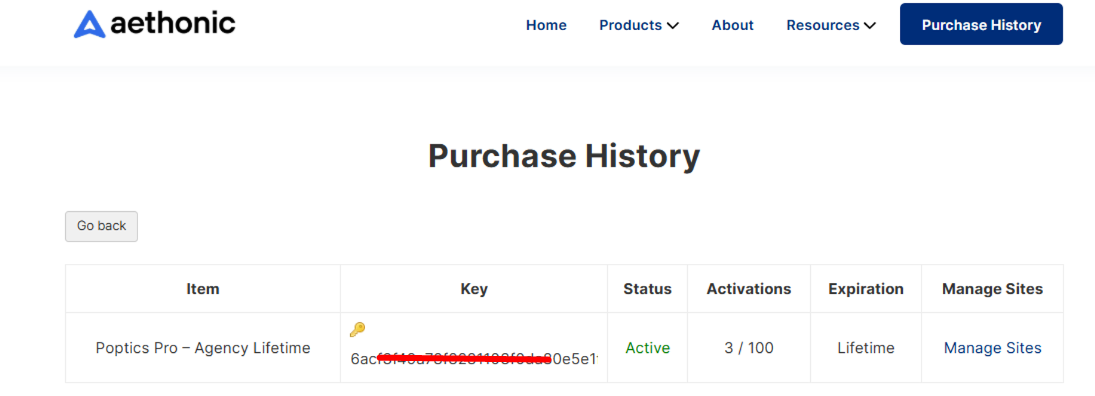1095x396 pixels.
Task: Click the Lifetime expiration value
Action: (866, 348)
